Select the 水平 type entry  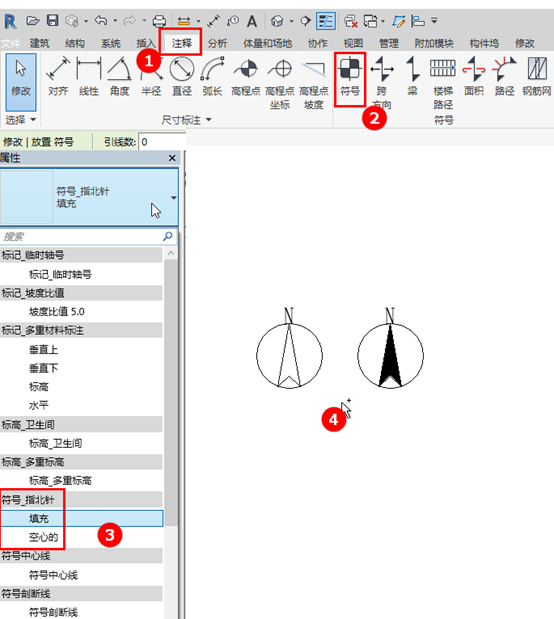coord(81,405)
